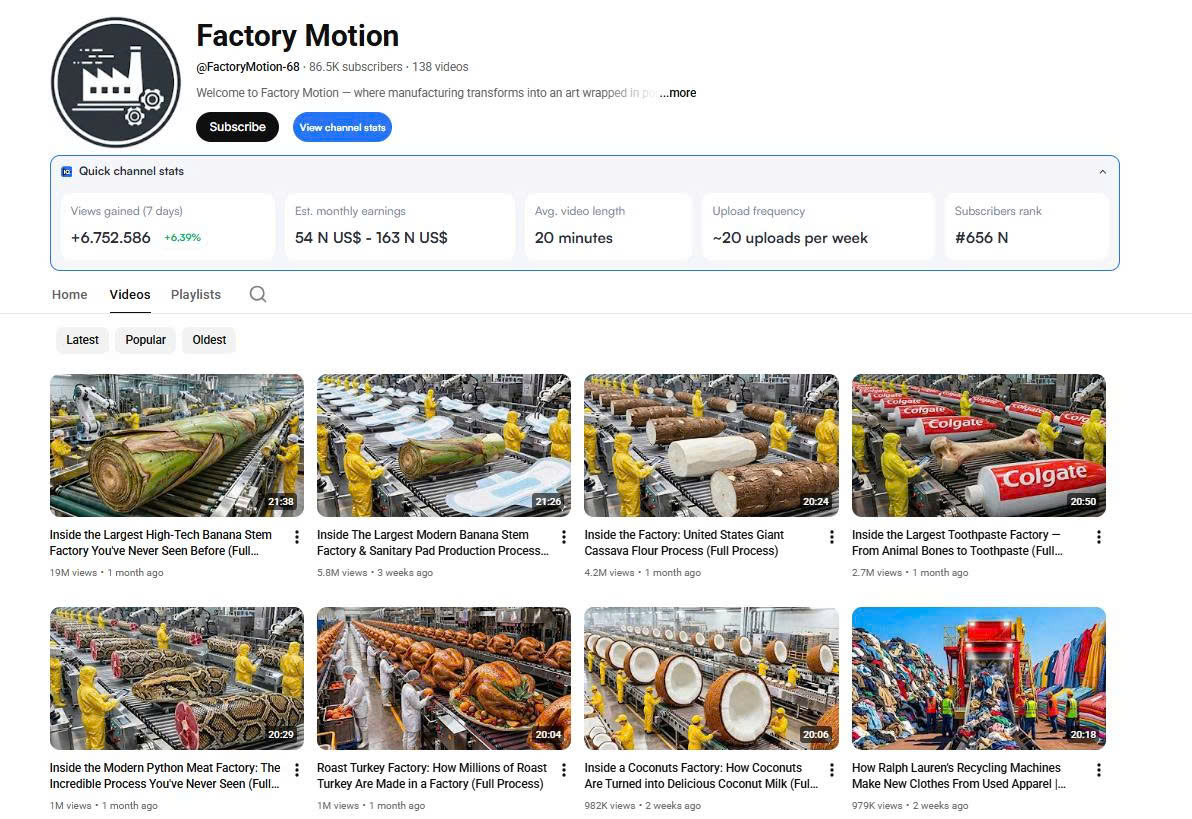Select the Popular sort filter
The width and height of the screenshot is (1192, 819).
[145, 340]
